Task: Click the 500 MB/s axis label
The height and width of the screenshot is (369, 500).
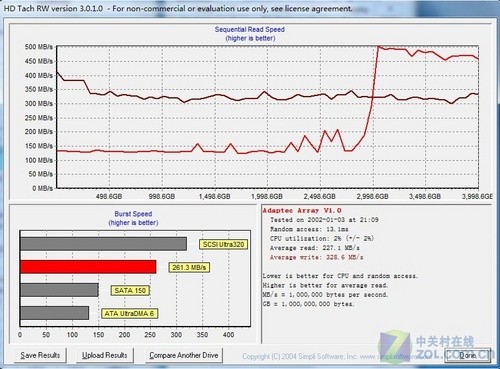Action: [x=39, y=47]
